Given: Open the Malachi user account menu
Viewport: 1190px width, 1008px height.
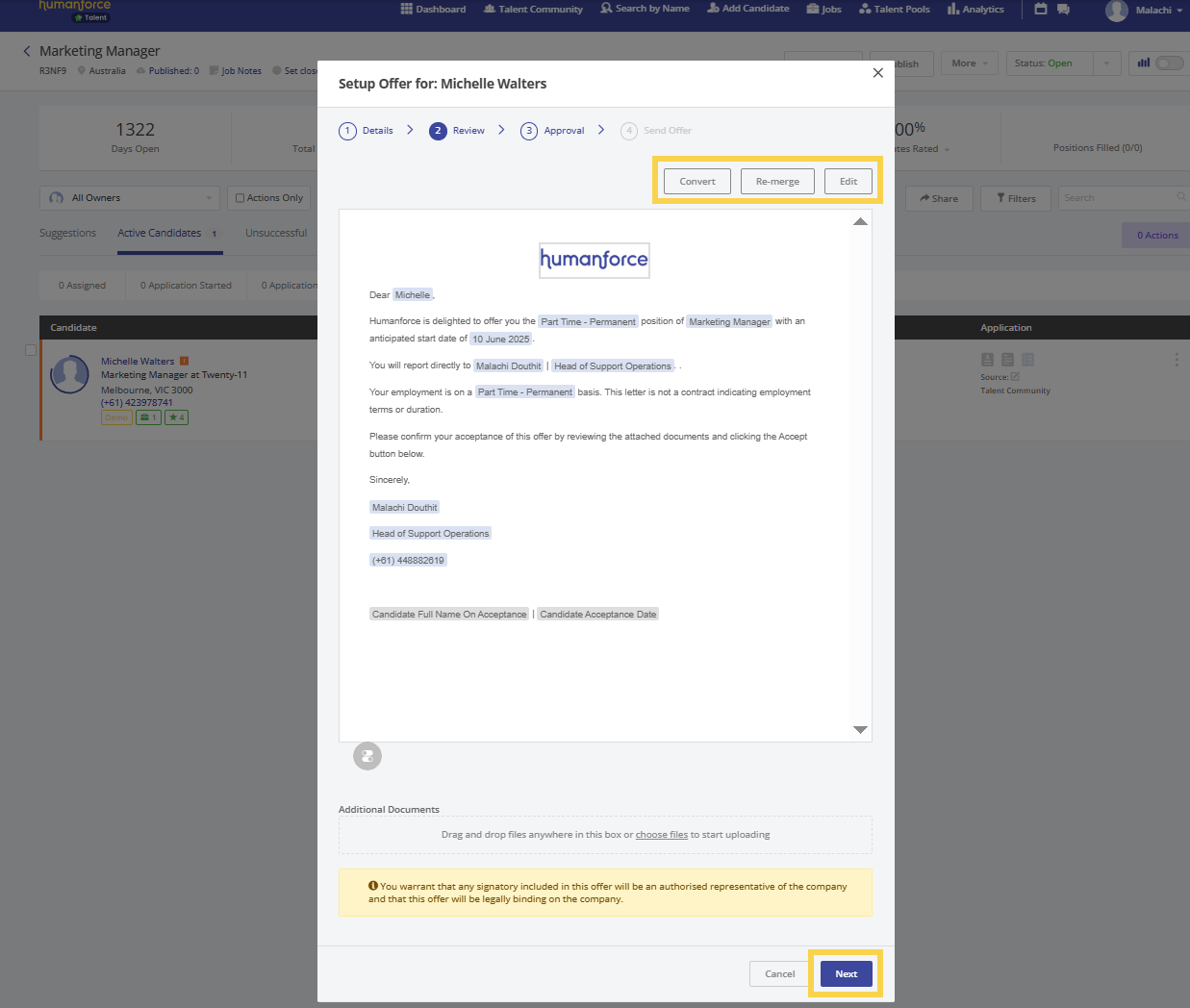Looking at the screenshot, I should 1145,11.
